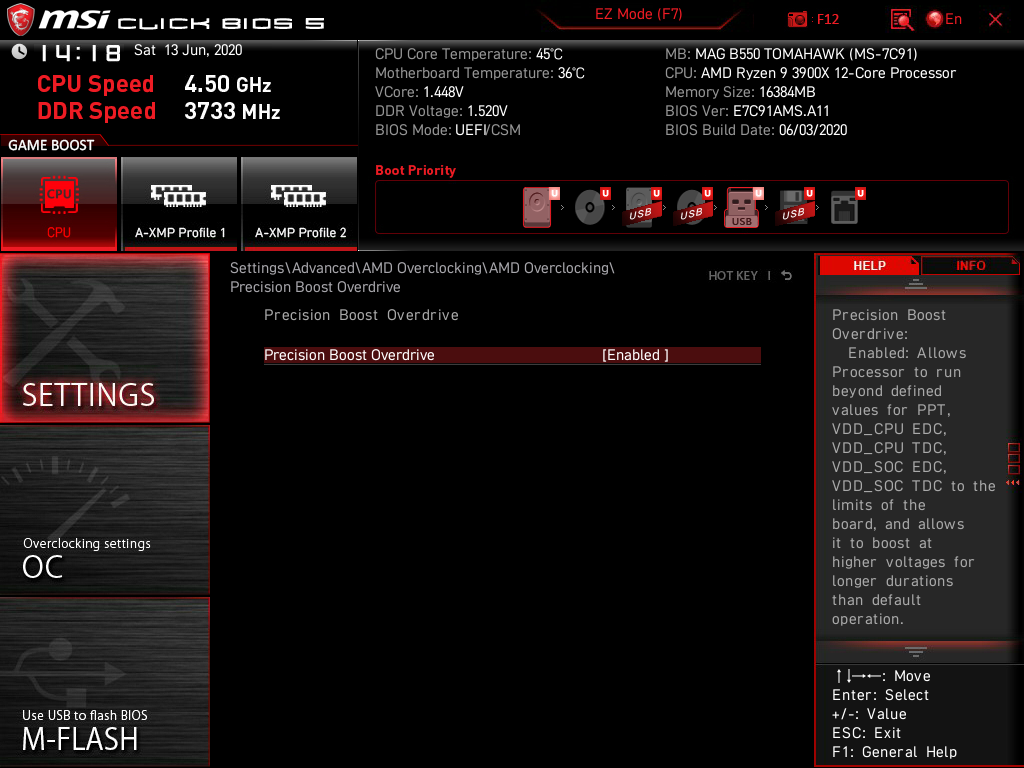Click the CPU Core Temperature 45°C reading
The width and height of the screenshot is (1024, 768).
pos(468,54)
